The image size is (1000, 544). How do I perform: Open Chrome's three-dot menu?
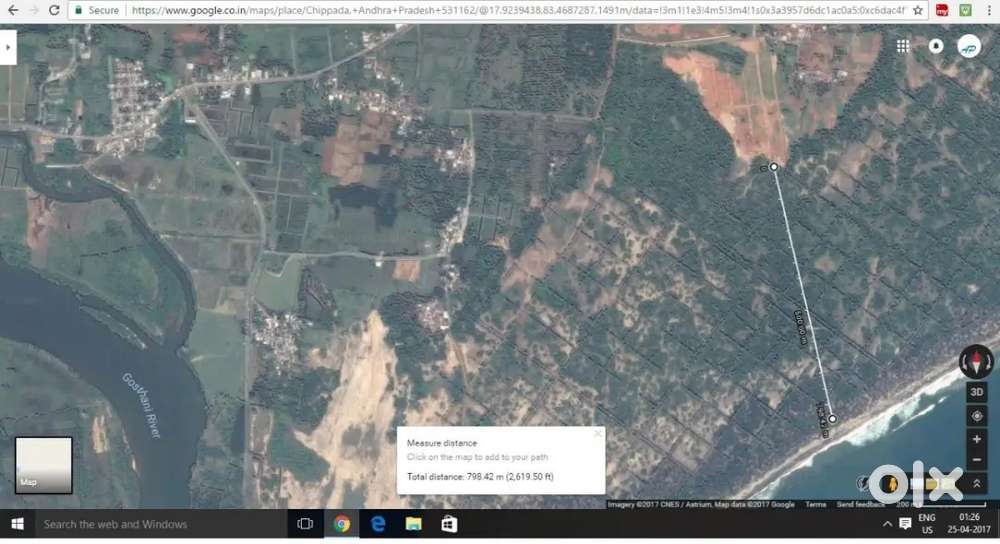(x=988, y=10)
